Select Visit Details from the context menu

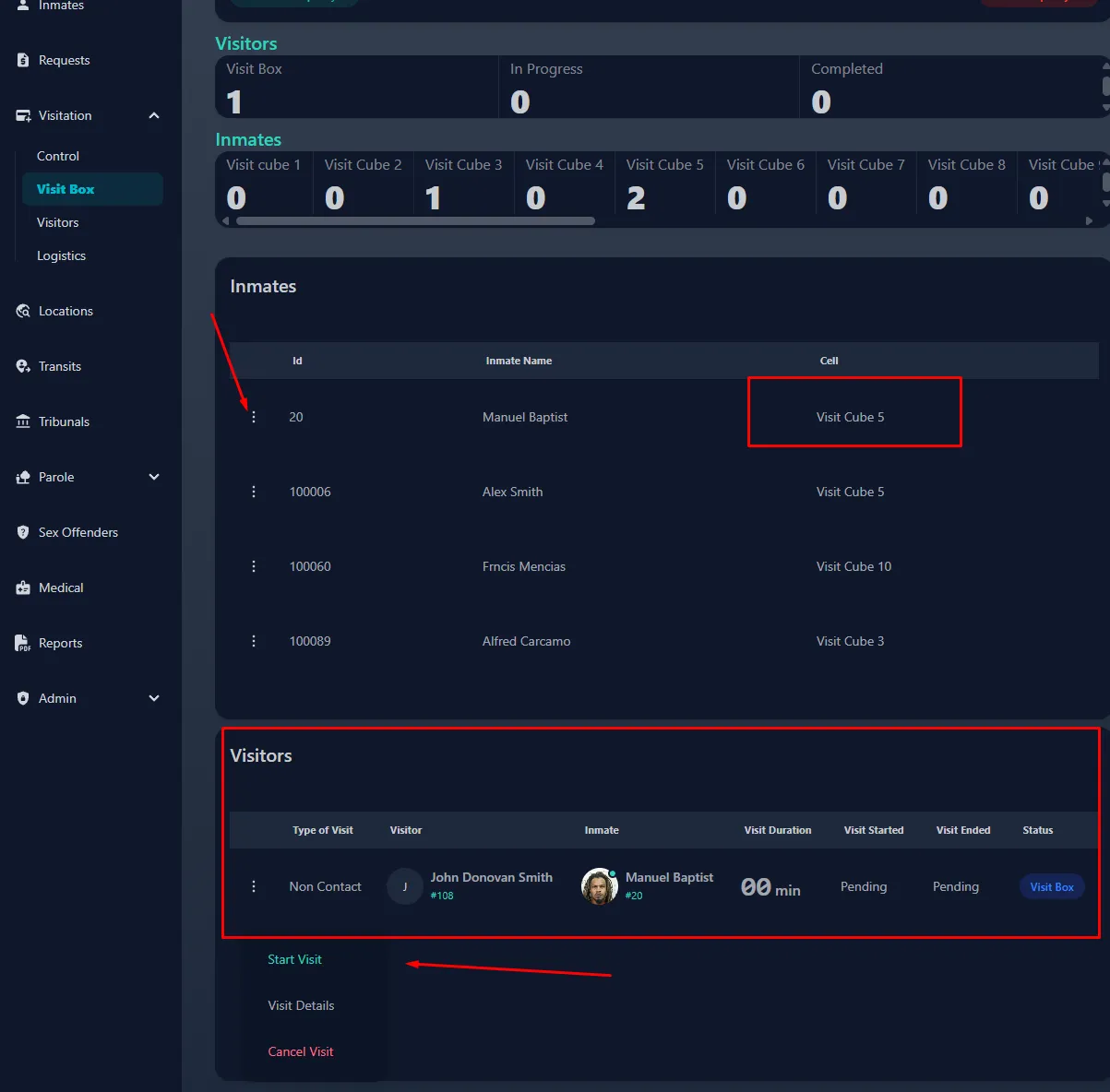click(x=300, y=1005)
